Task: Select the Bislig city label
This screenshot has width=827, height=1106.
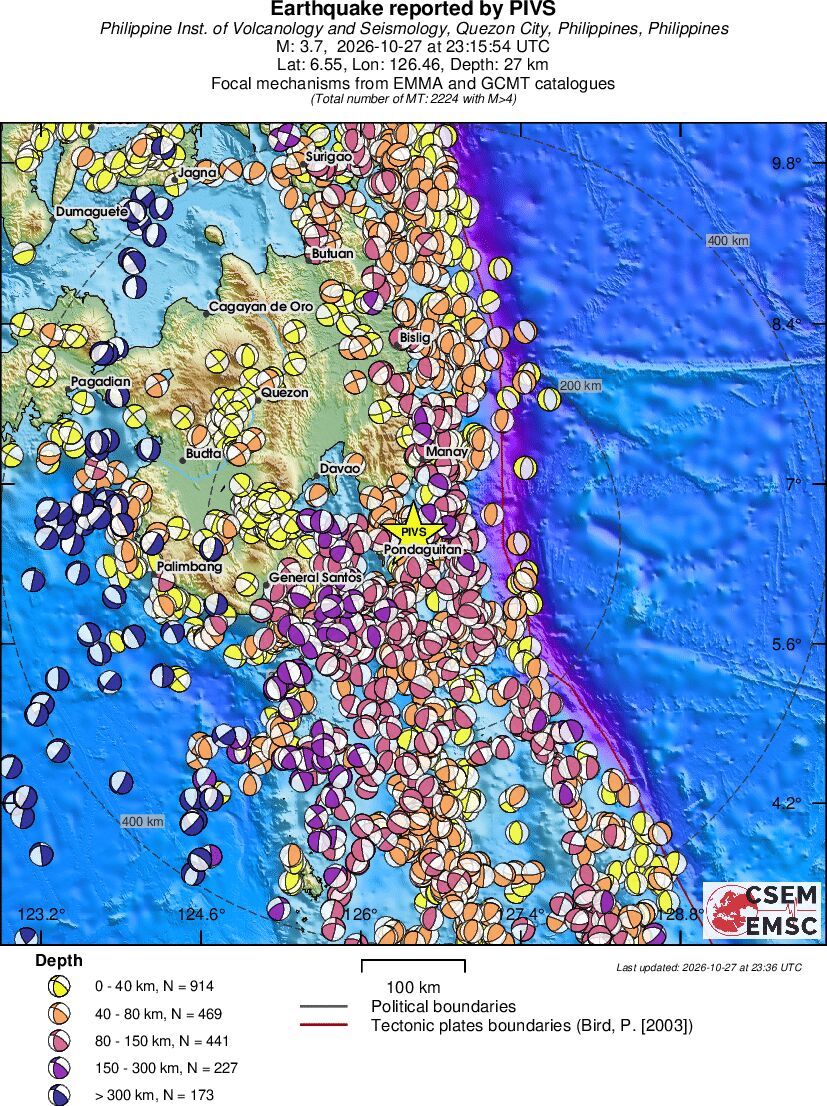Action: 415,338
